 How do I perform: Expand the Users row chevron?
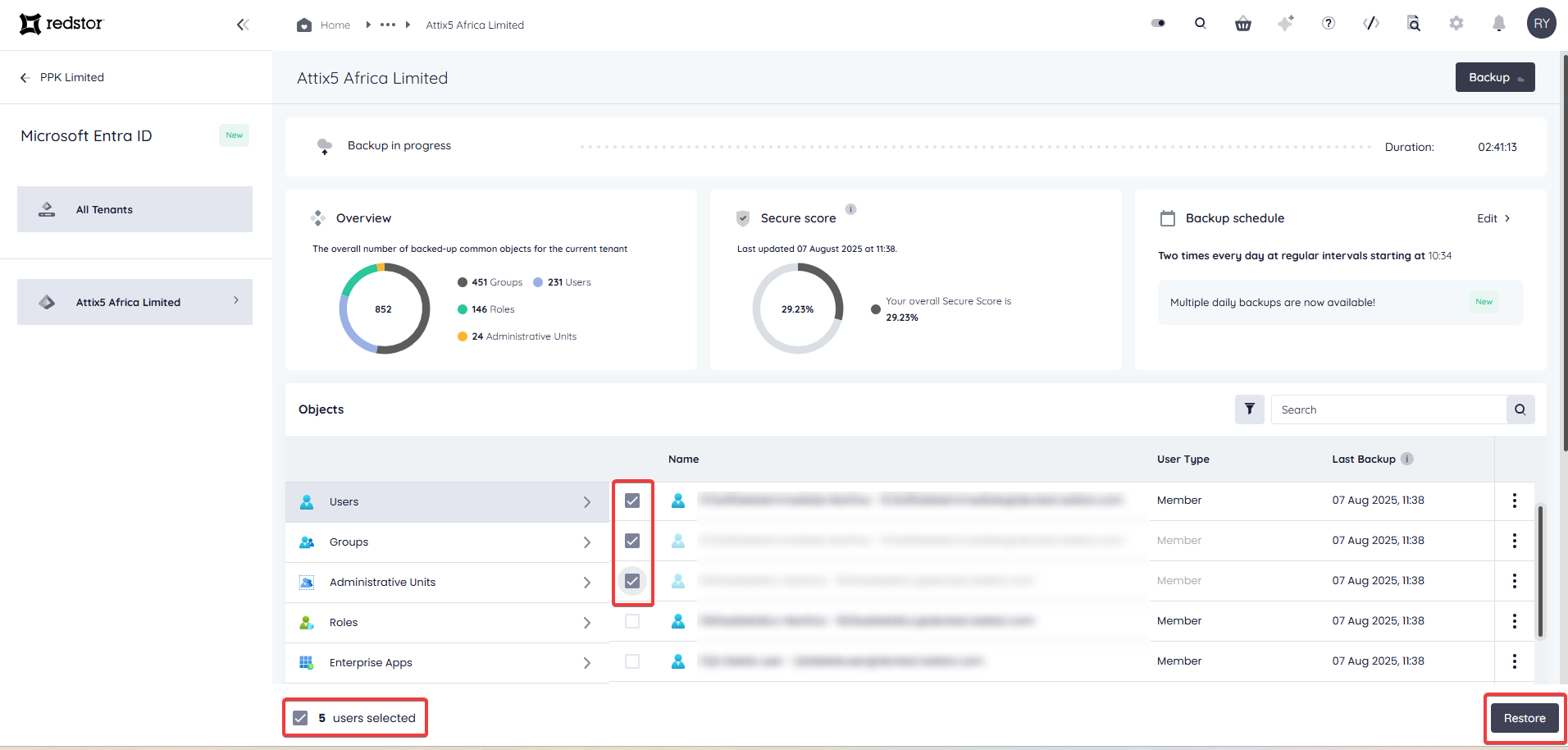(587, 502)
